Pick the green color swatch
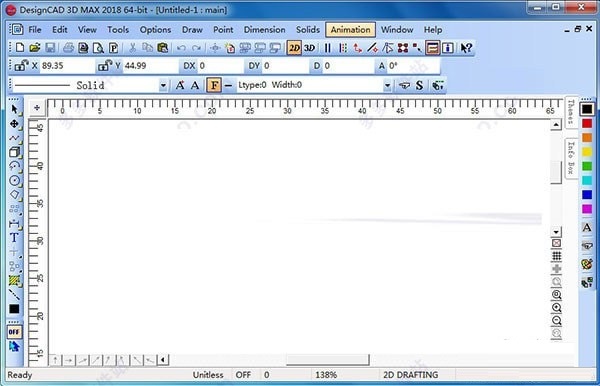 point(587,166)
